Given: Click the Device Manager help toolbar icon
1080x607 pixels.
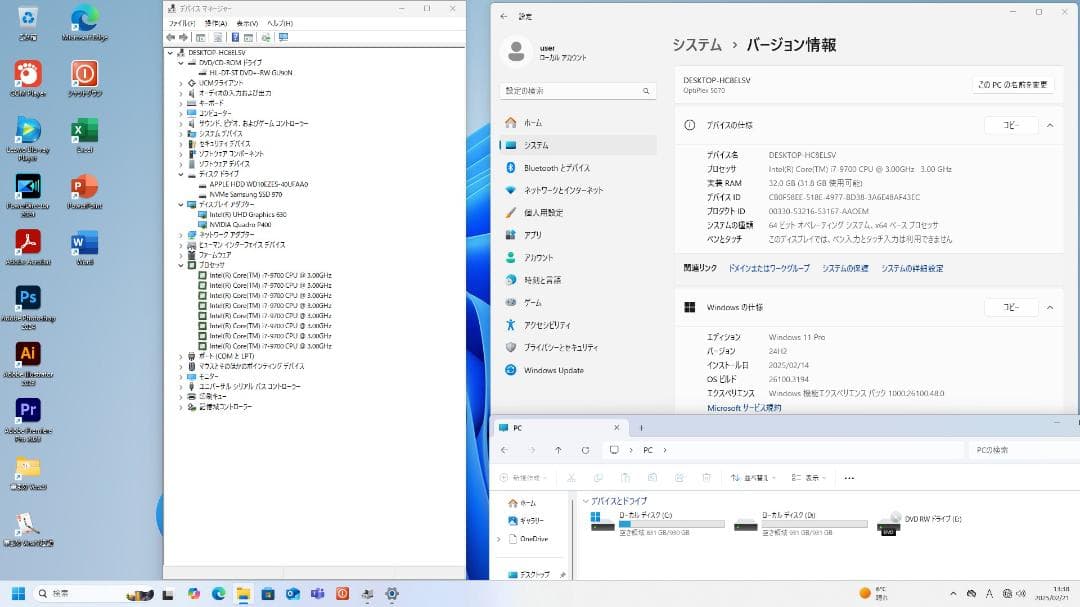Looking at the screenshot, I should (235, 37).
